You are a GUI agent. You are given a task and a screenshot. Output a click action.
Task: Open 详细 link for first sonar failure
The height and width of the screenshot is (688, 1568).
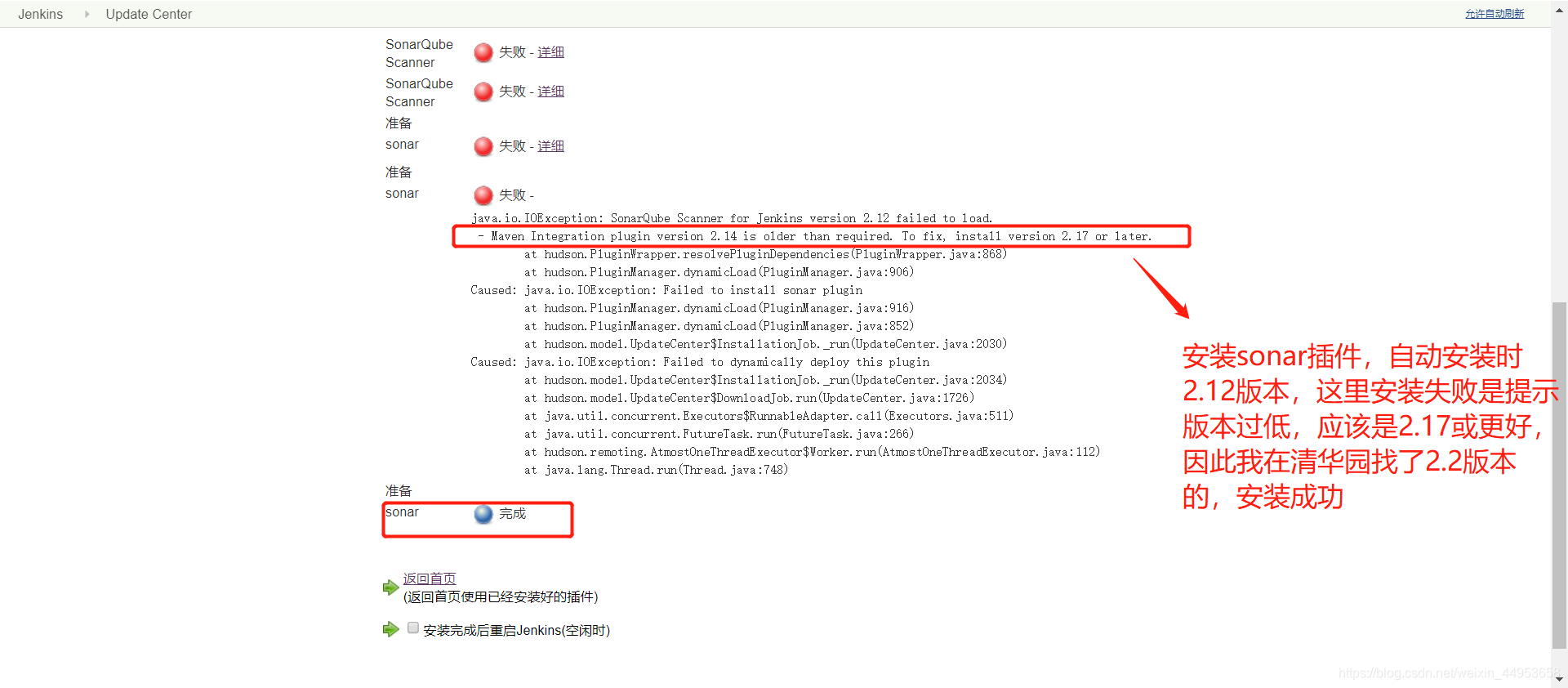click(x=550, y=146)
